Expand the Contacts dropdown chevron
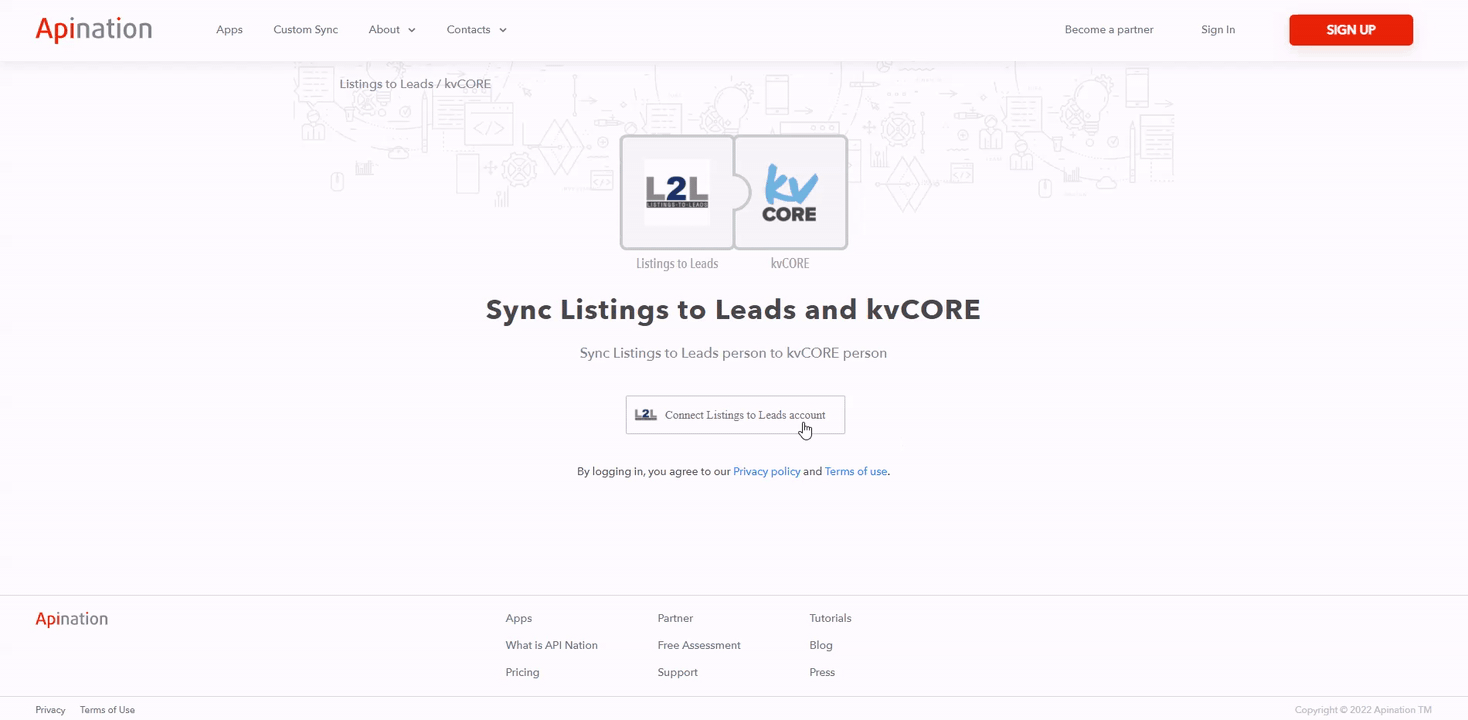This screenshot has width=1468, height=720. click(503, 30)
